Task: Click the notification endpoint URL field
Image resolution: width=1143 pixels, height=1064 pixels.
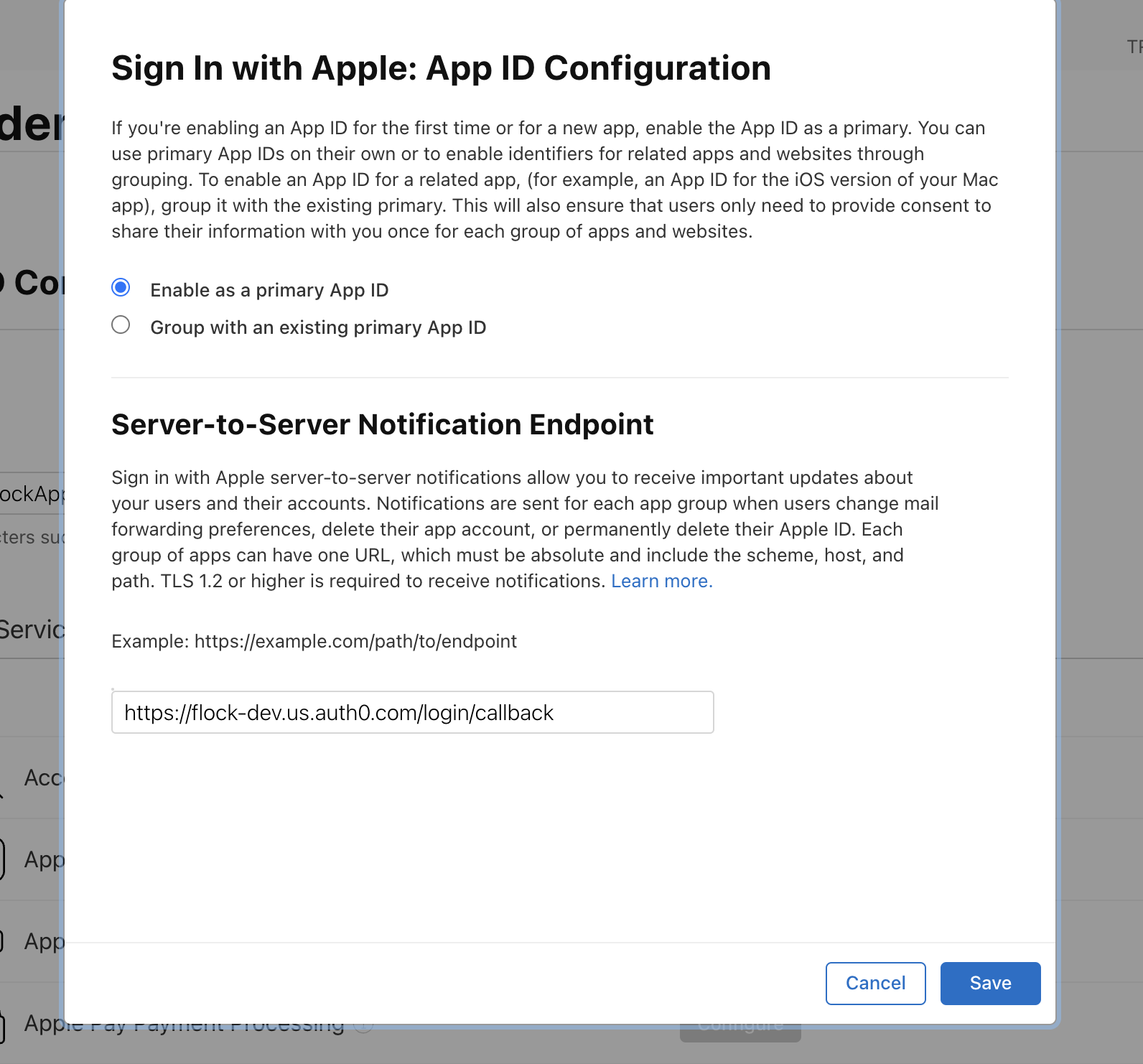Action: click(413, 712)
